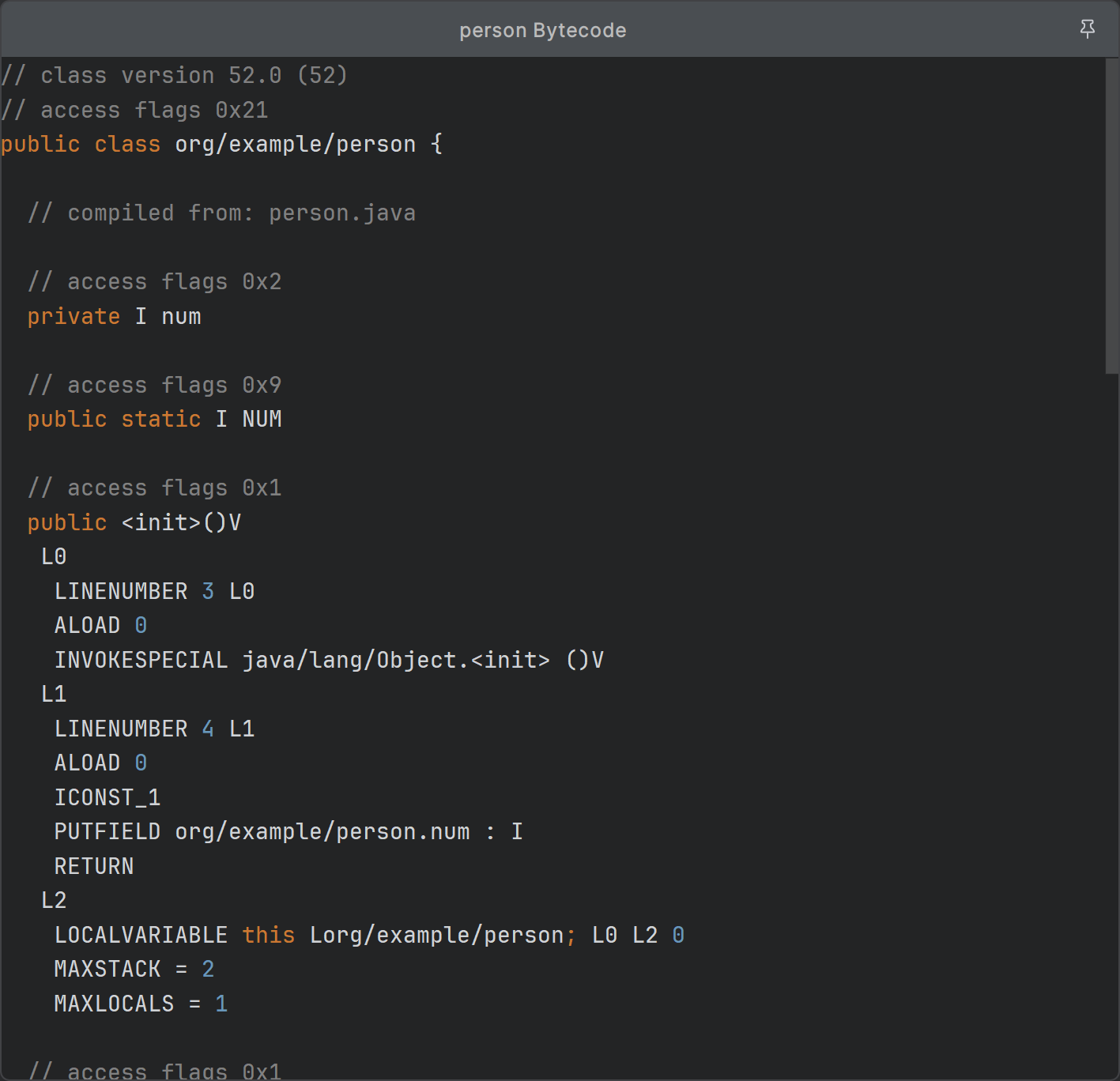This screenshot has width=1120, height=1081.
Task: Click the '// access flags 0x9' comment
Action: click(x=154, y=385)
